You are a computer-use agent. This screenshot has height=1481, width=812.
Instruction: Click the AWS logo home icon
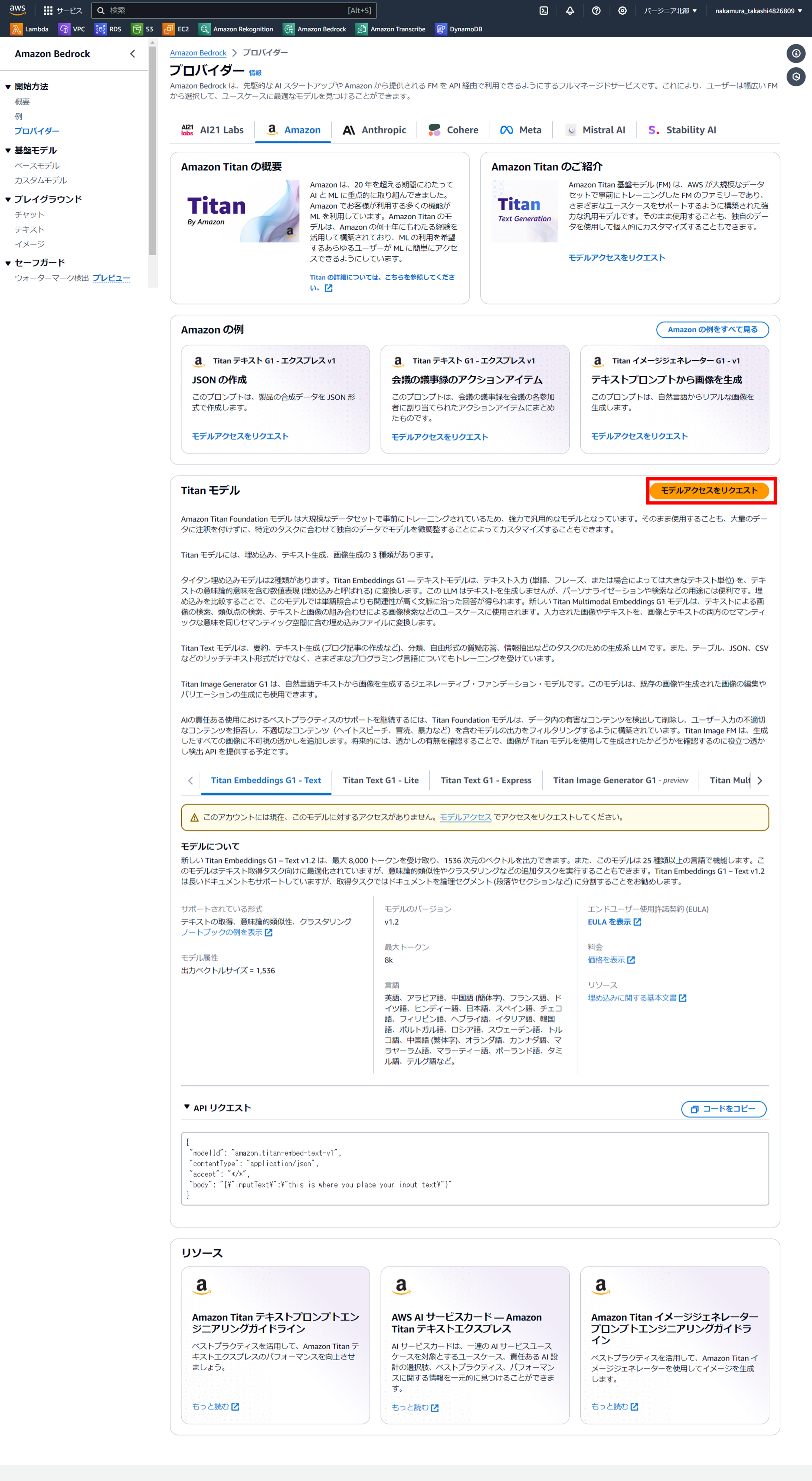pyautogui.click(x=17, y=10)
